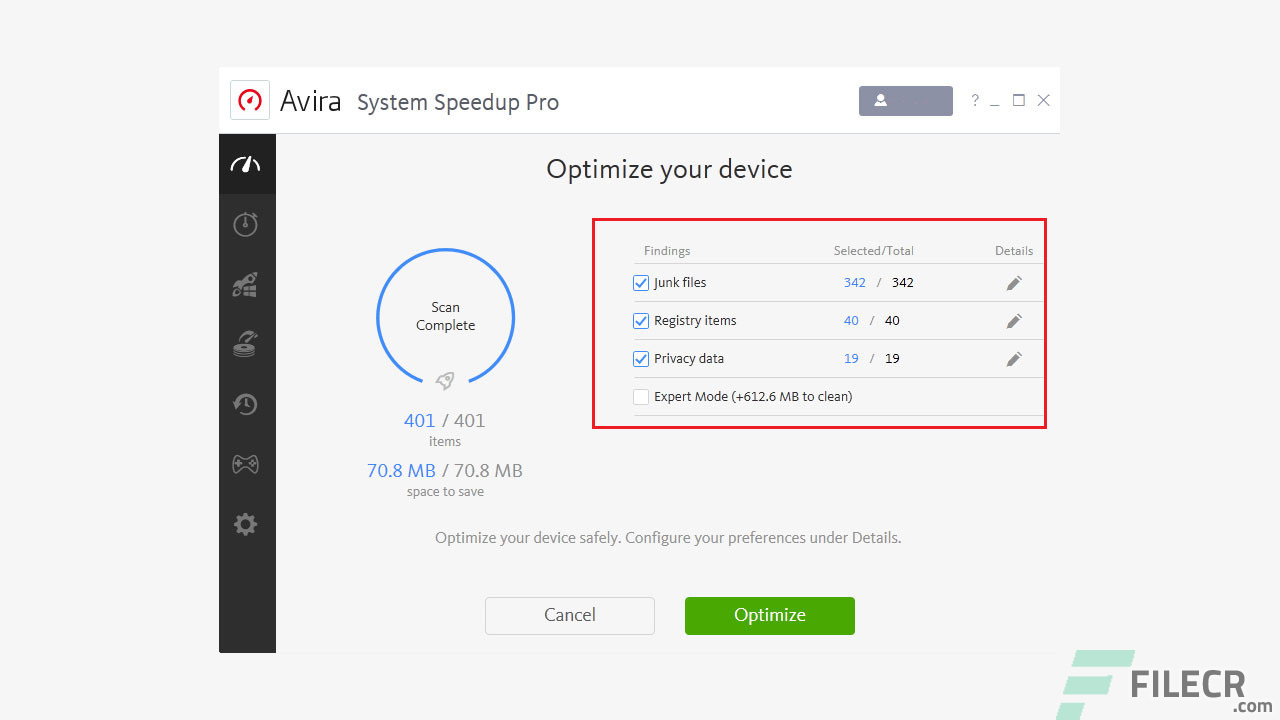Click the blue 40 Registry items count
Screen dimensions: 1280x720
(x=851, y=321)
